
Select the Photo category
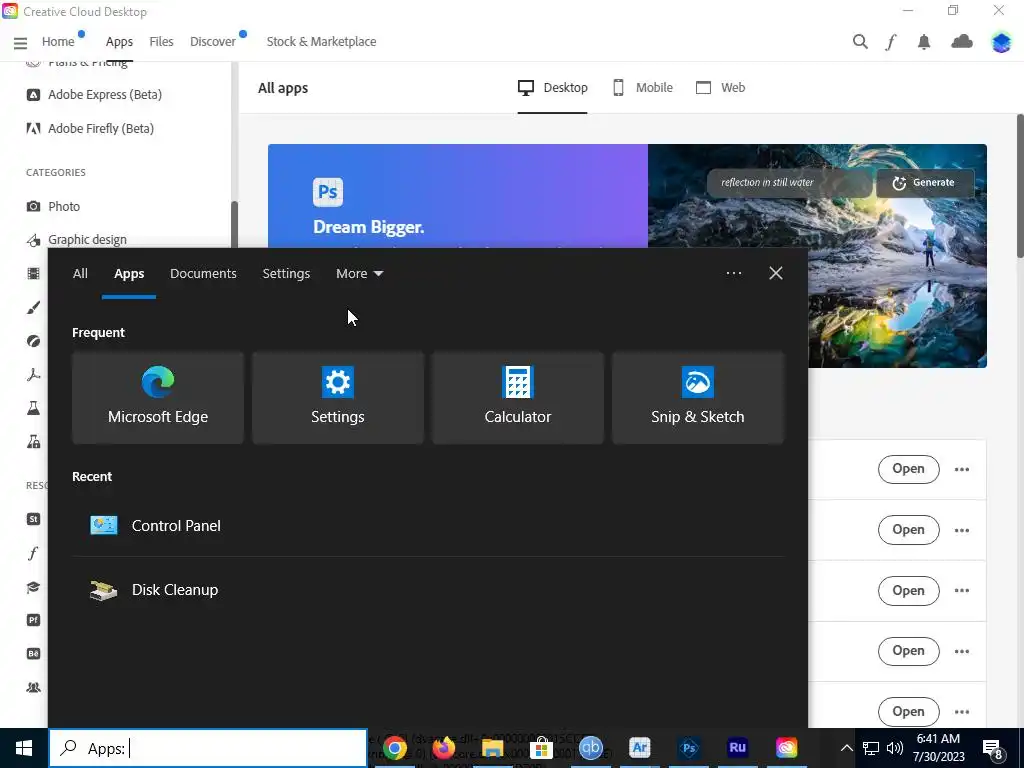pyautogui.click(x=53, y=206)
